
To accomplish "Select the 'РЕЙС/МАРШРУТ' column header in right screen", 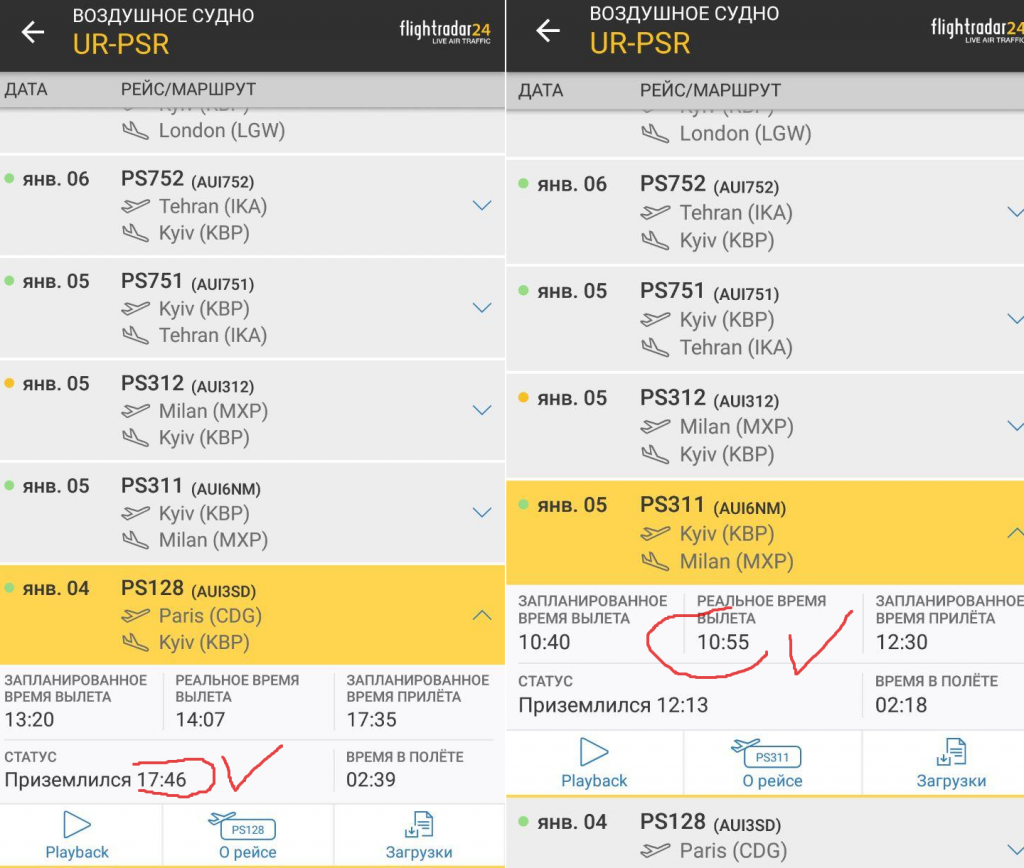I will [710, 90].
